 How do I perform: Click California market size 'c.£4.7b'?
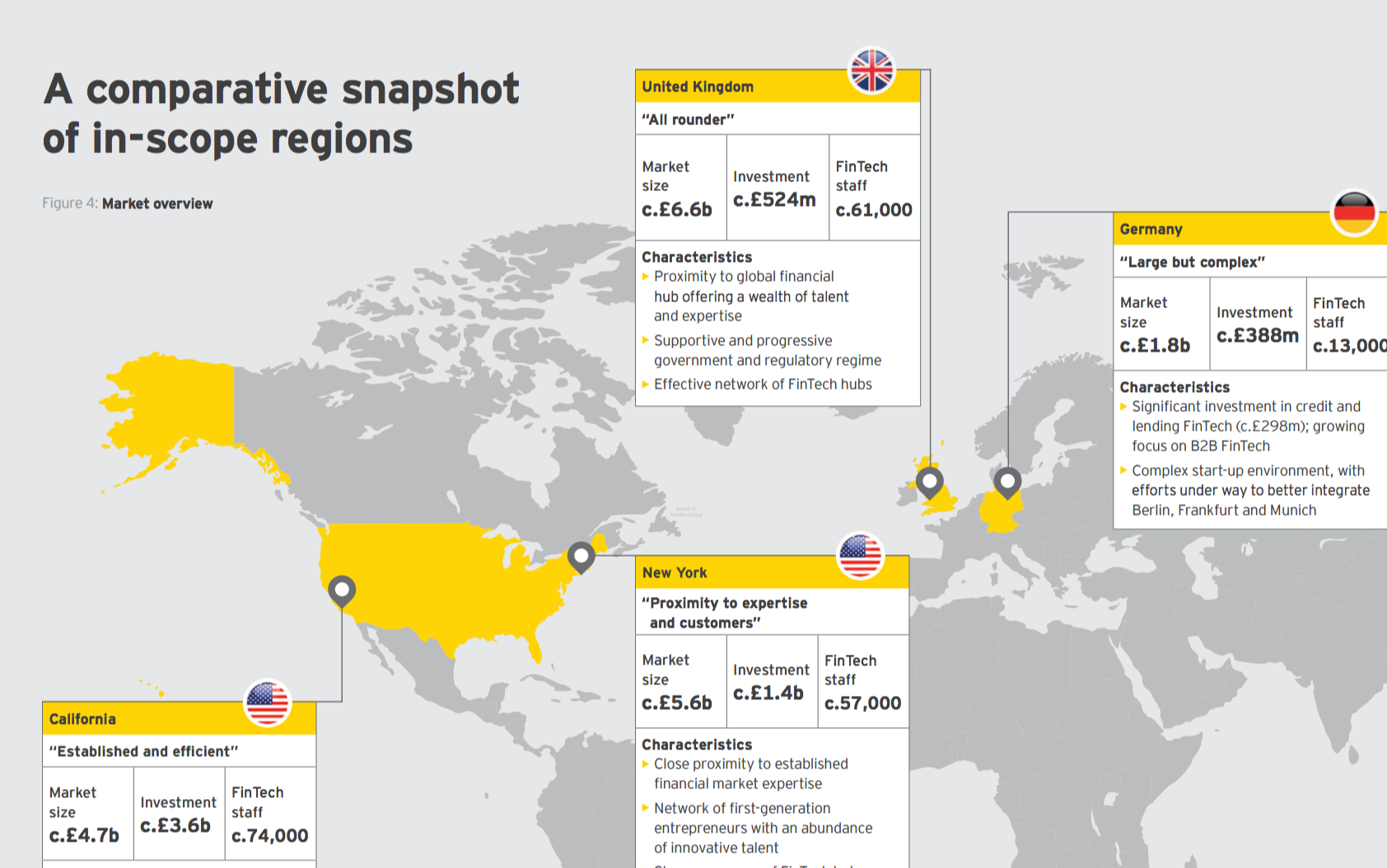point(84,836)
